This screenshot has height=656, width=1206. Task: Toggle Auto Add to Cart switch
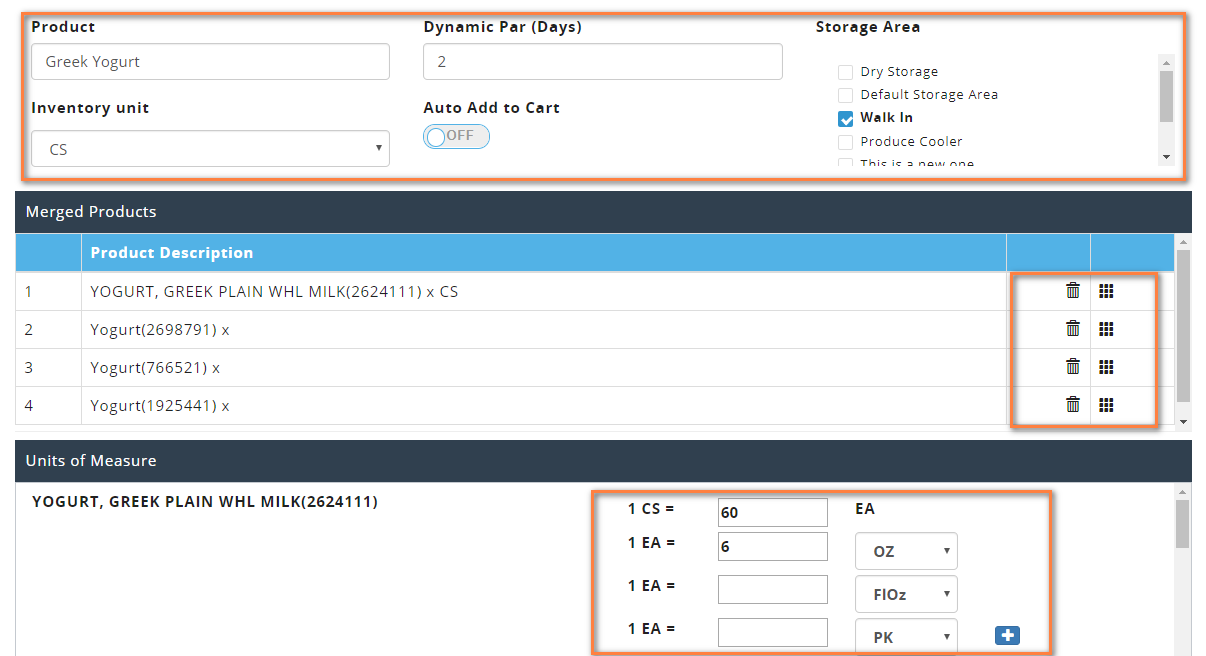point(456,136)
